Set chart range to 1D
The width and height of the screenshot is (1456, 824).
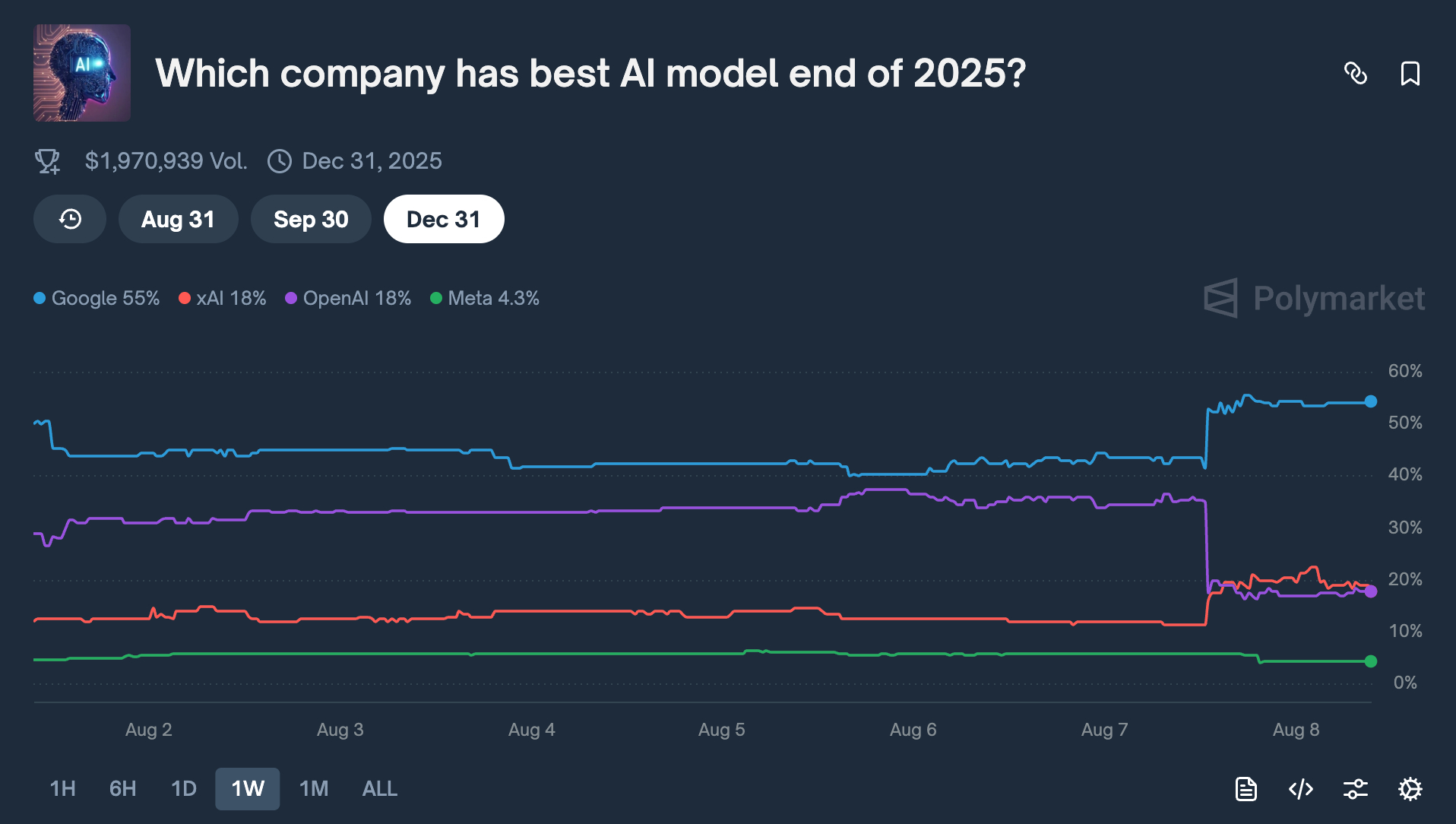point(183,789)
